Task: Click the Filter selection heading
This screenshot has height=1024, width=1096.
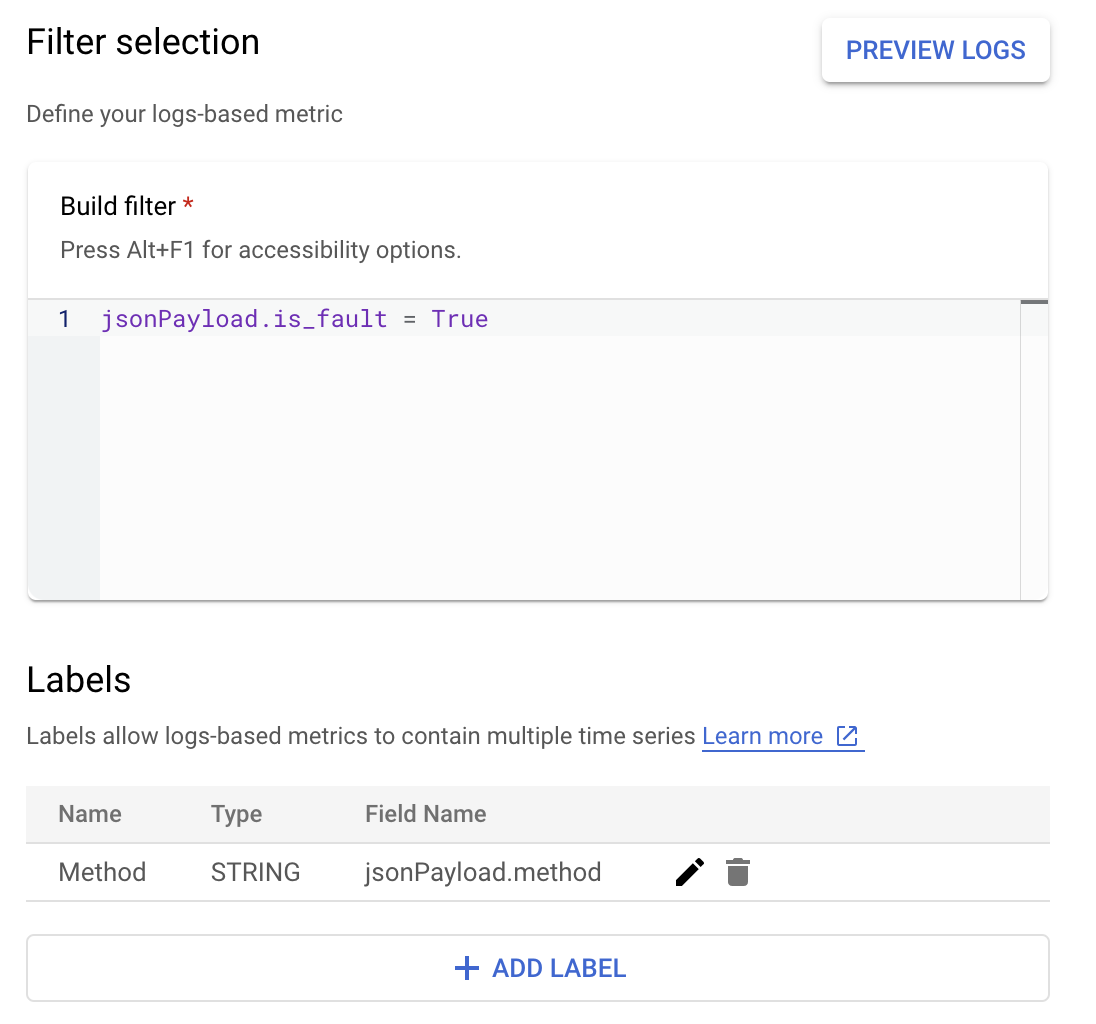Action: pos(142,42)
